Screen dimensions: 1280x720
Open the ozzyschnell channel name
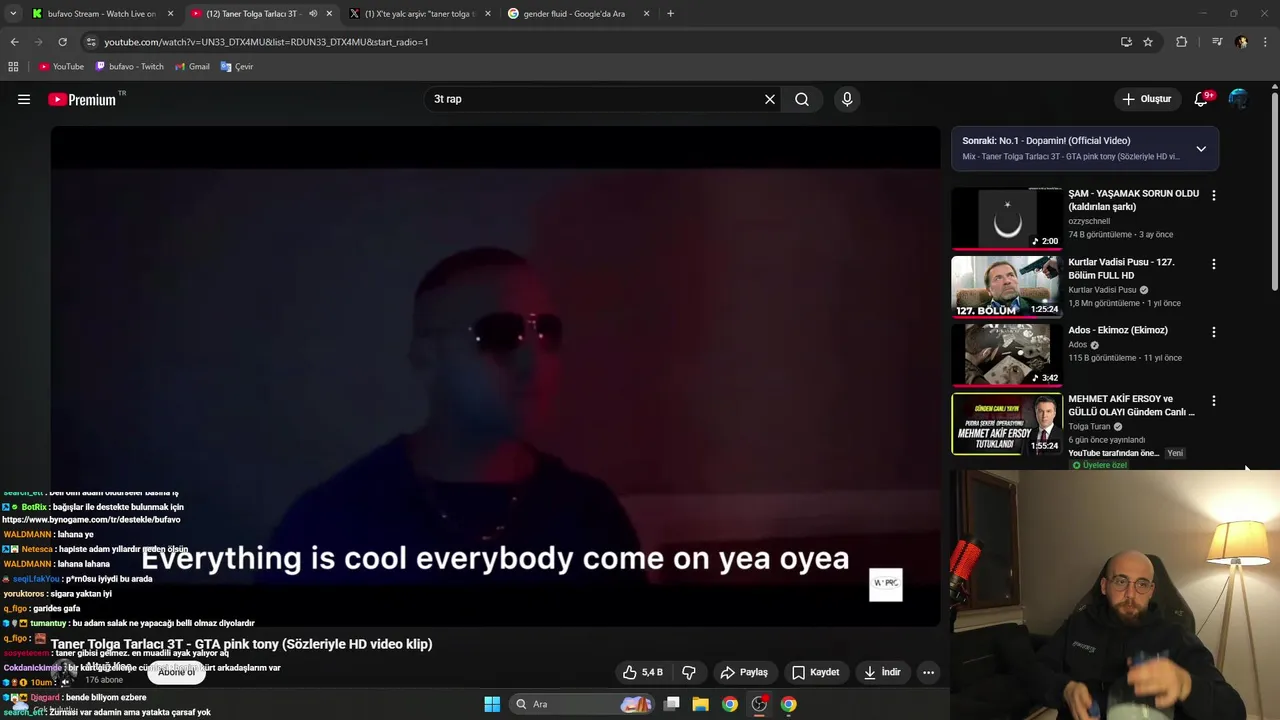pos(1089,221)
